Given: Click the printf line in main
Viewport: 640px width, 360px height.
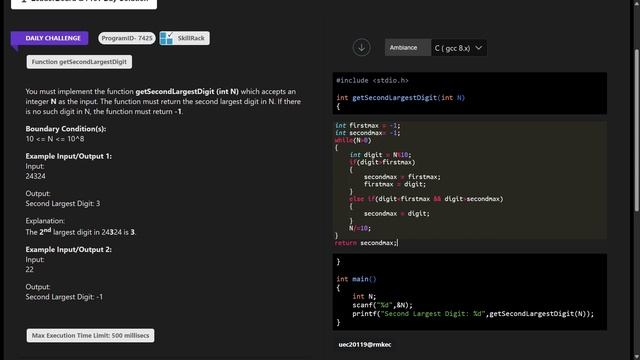Looking at the screenshot, I should tap(473, 314).
